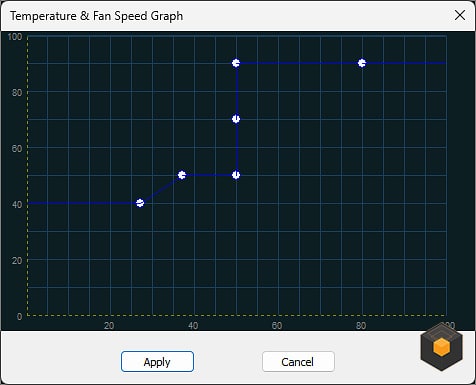Click the X-axis label 80
This screenshot has width=476, height=385.
(x=361, y=325)
